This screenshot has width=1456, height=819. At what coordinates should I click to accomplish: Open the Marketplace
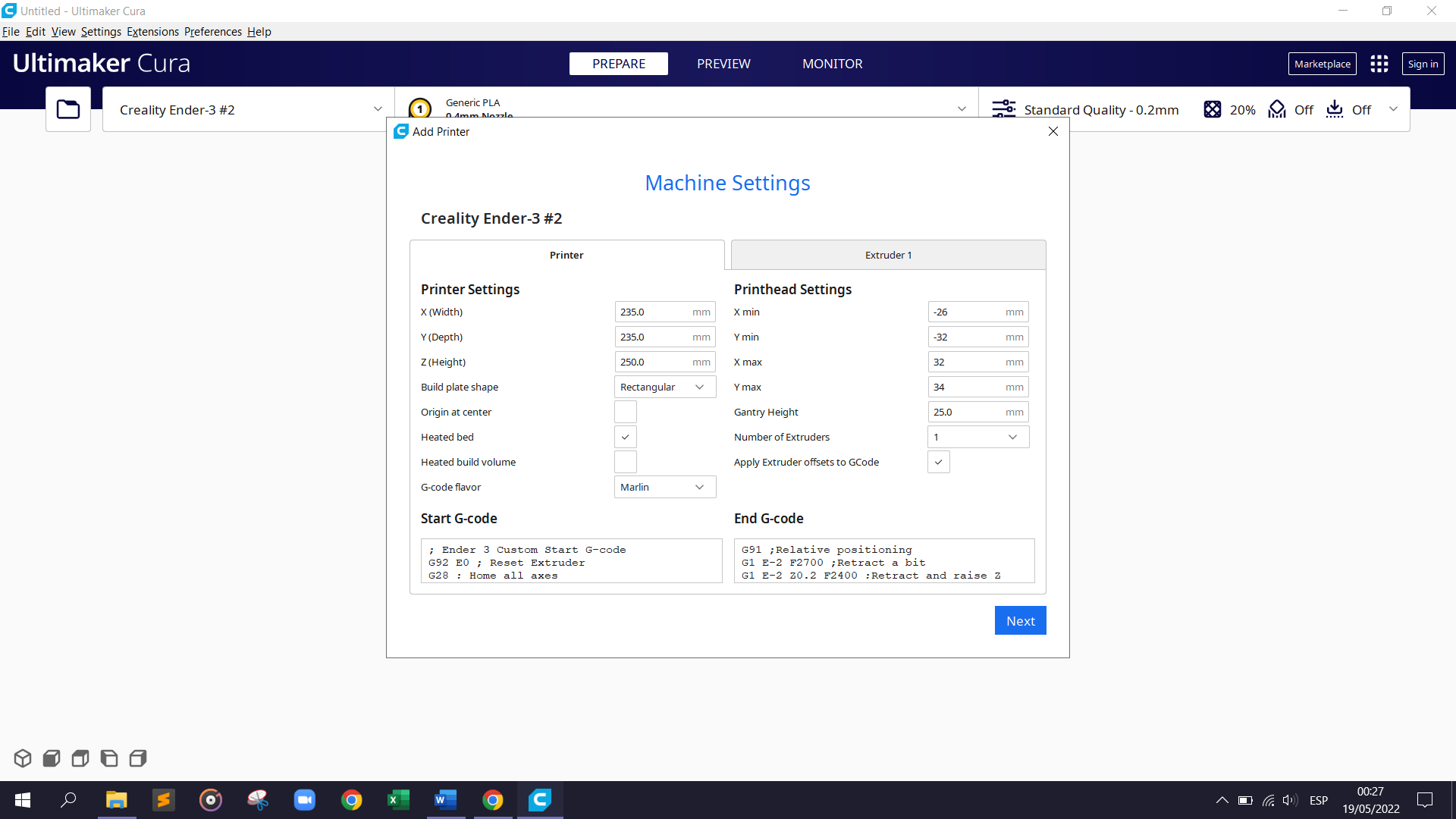1322,64
